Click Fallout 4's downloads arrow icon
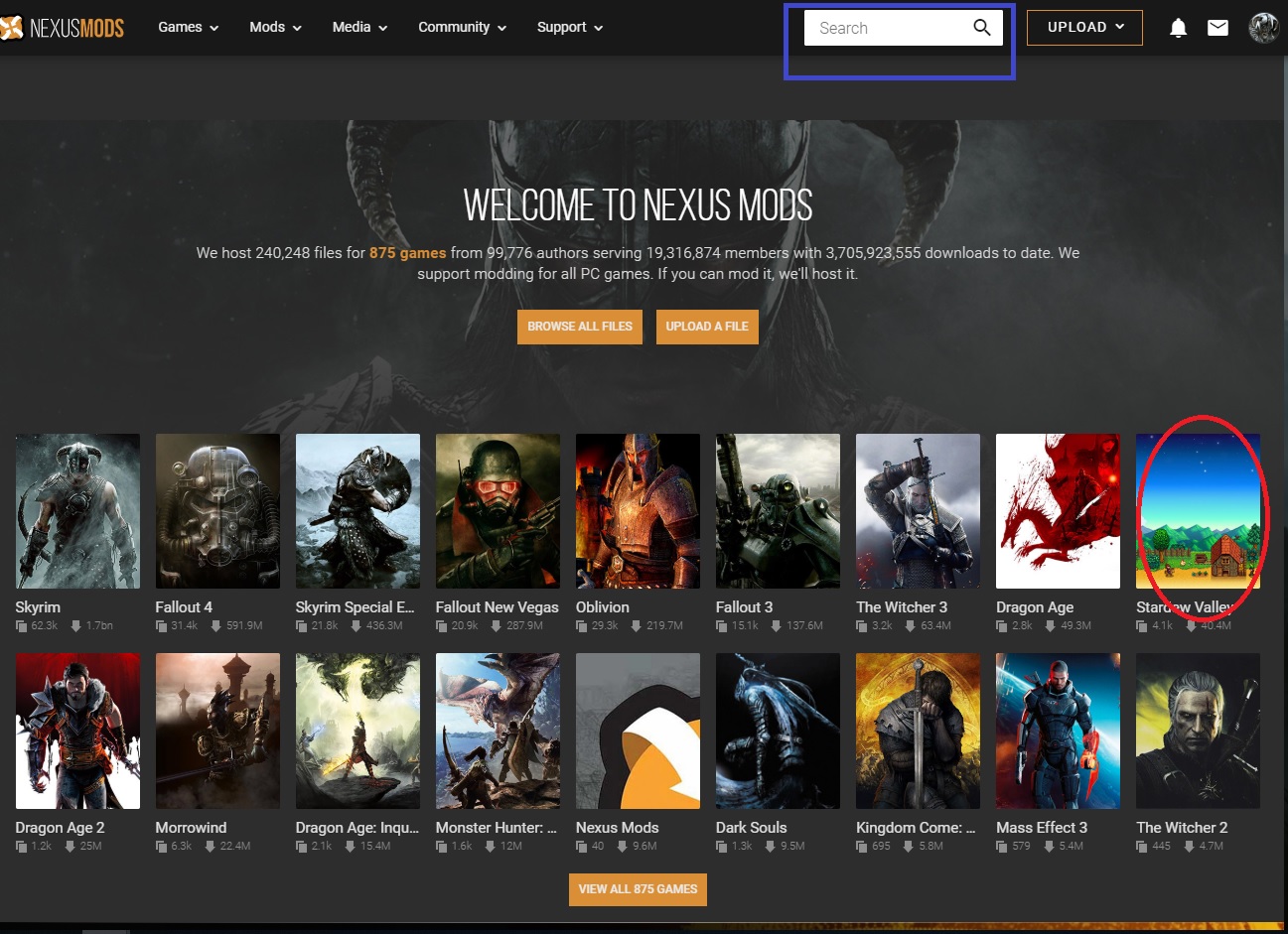Image resolution: width=1288 pixels, height=934 pixels. 215,626
